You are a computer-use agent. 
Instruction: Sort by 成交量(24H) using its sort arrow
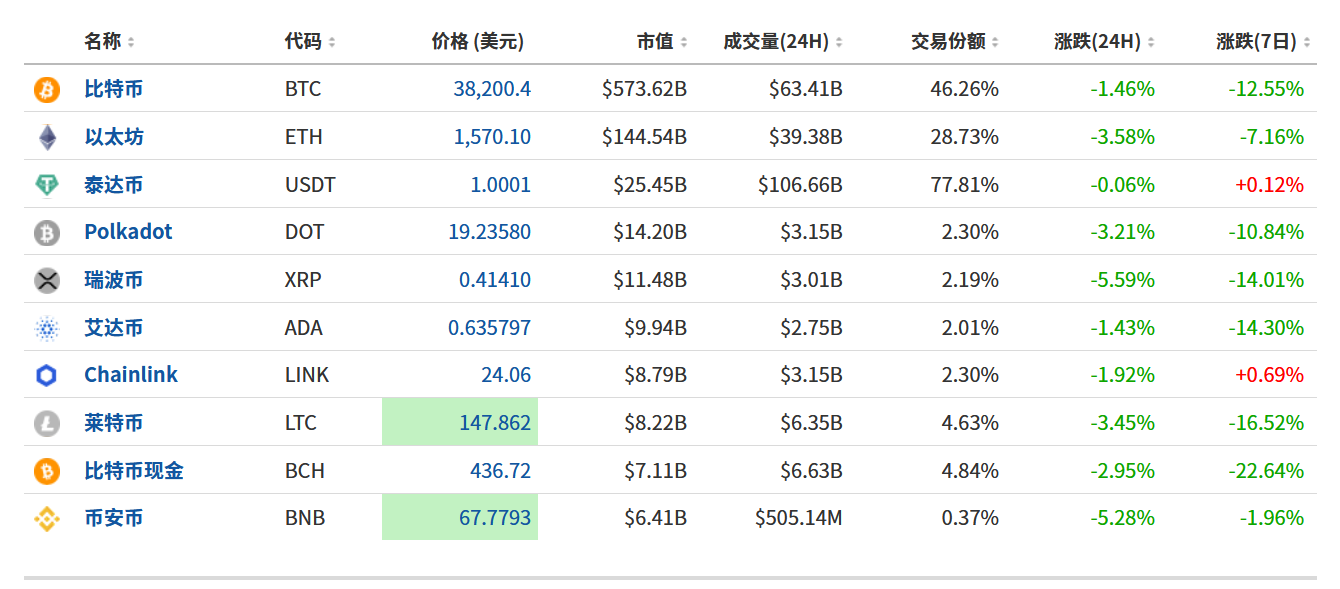pos(839,42)
